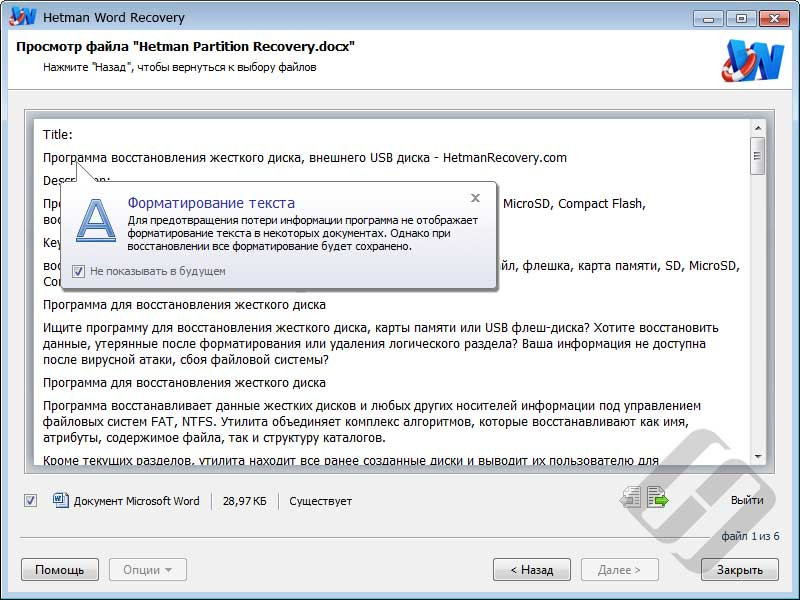
Task: Click the paragraph starting 'Ищите программу для восстановления'
Action: click(x=381, y=343)
